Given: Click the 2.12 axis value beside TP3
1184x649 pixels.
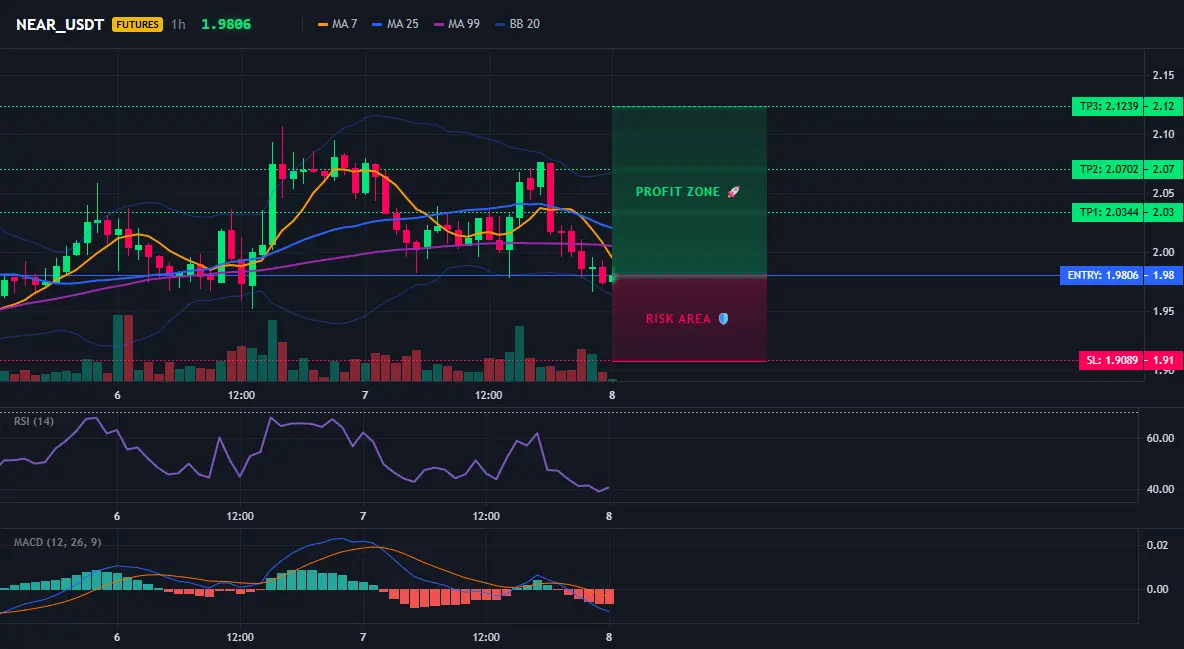Looking at the screenshot, I should coord(1162,107).
